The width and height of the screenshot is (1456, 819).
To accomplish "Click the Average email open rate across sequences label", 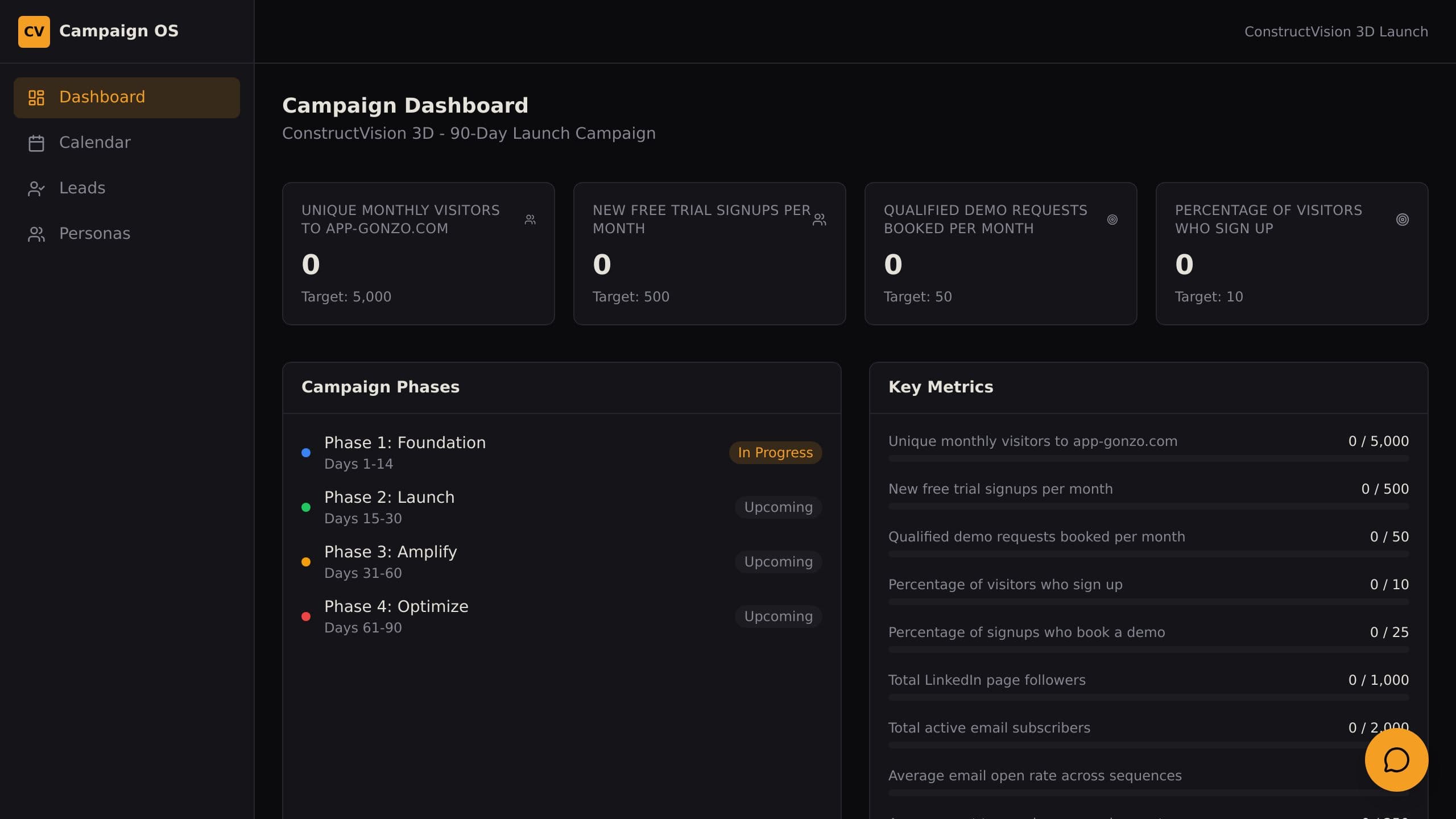I will (1035, 776).
